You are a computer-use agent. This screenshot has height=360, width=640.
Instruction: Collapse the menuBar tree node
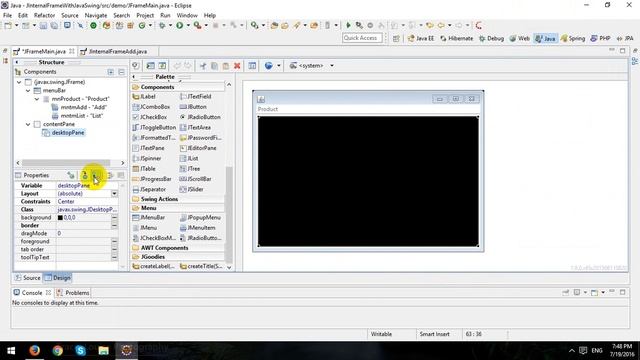(x=28, y=91)
